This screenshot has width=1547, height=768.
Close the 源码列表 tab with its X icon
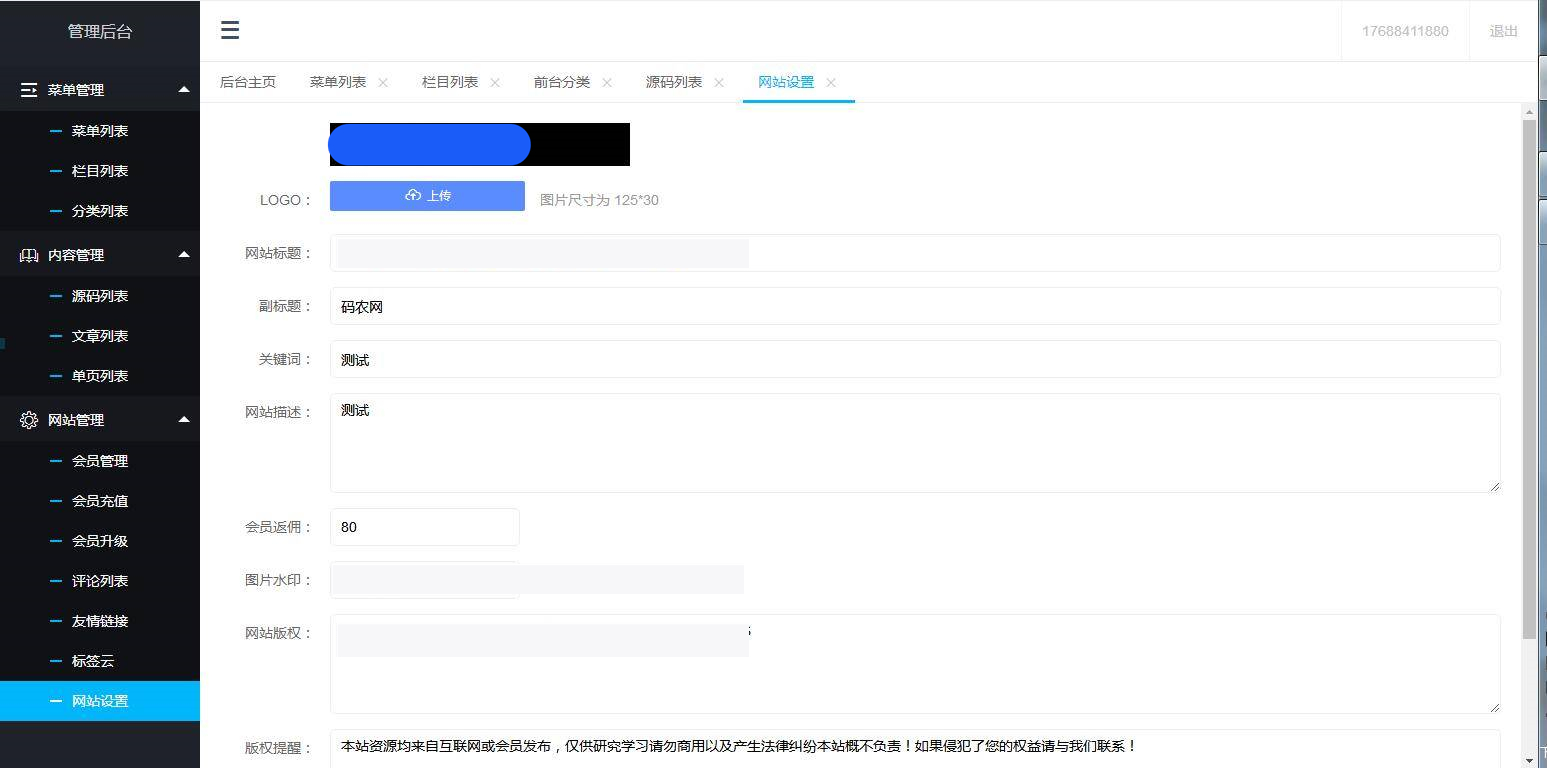(718, 82)
